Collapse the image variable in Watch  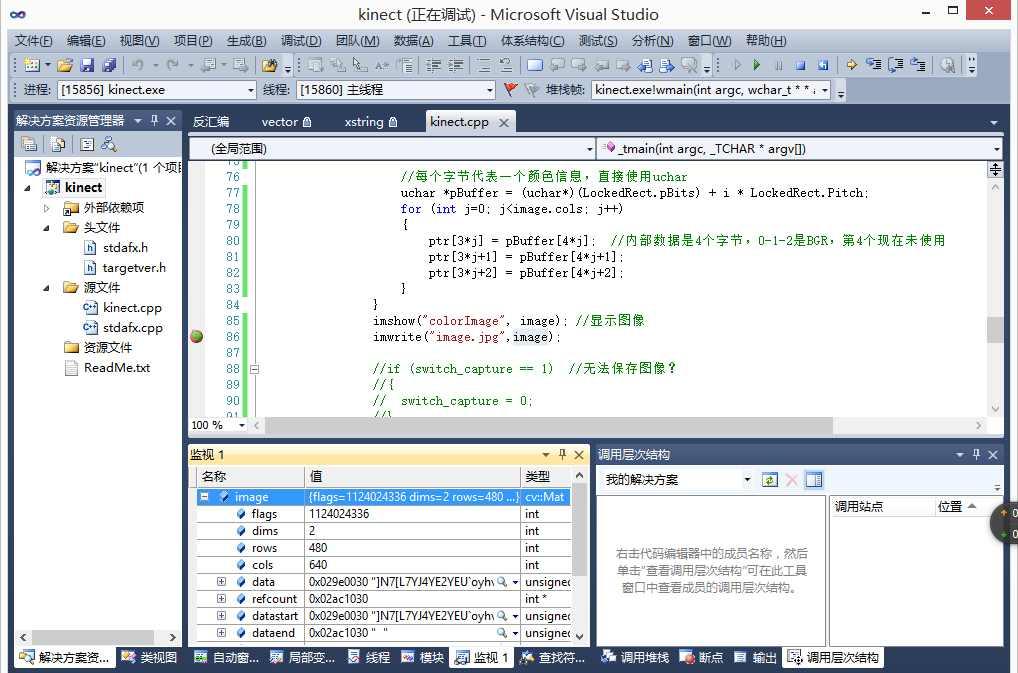click(x=205, y=496)
